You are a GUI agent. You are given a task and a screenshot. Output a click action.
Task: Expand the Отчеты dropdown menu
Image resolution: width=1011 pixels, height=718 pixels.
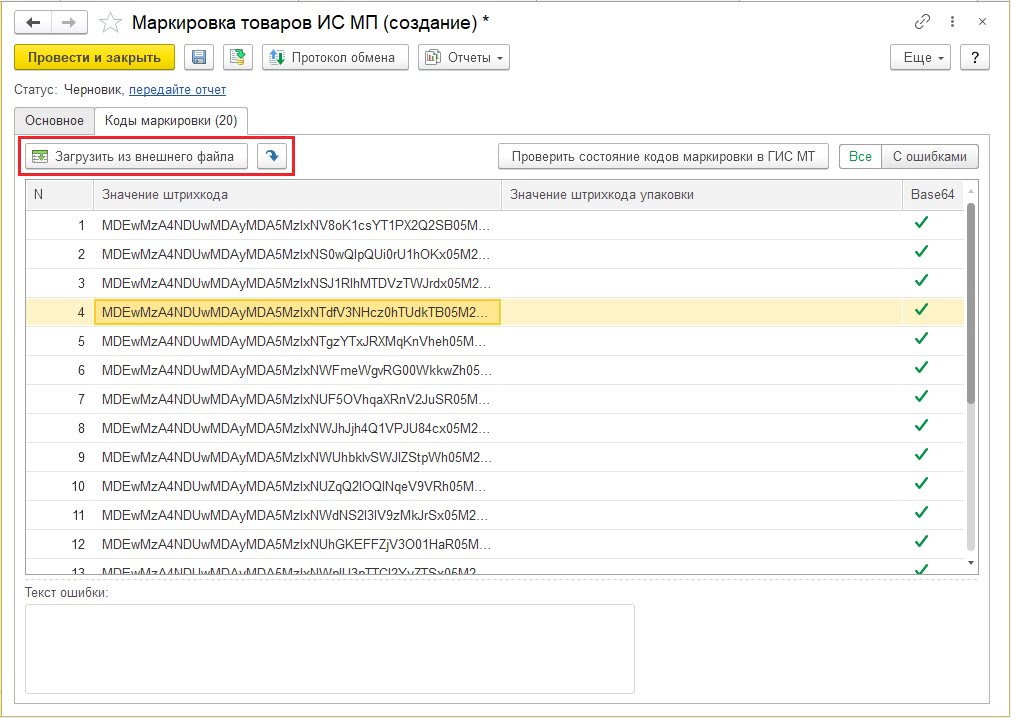tap(464, 58)
